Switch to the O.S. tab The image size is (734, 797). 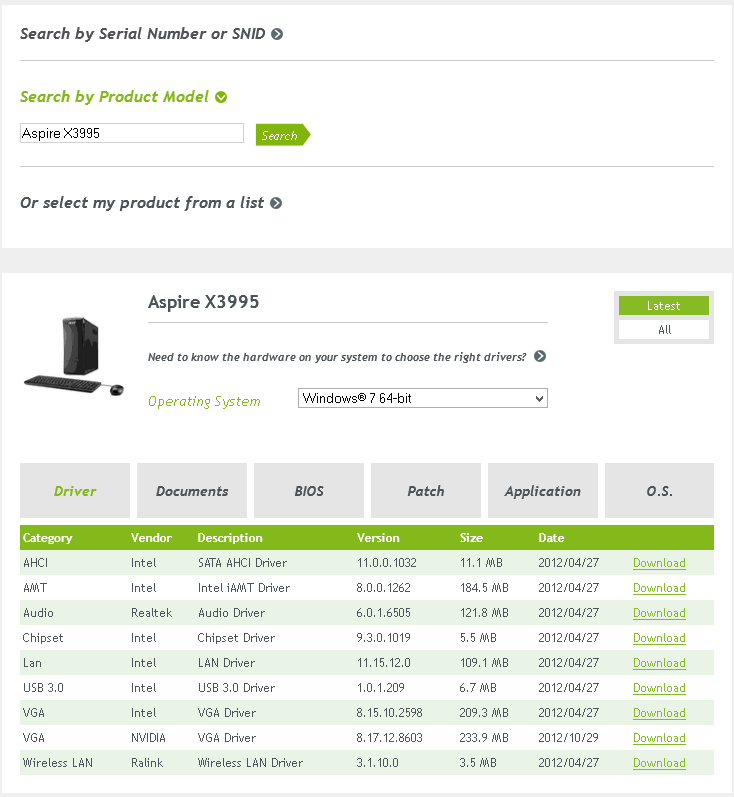click(659, 491)
